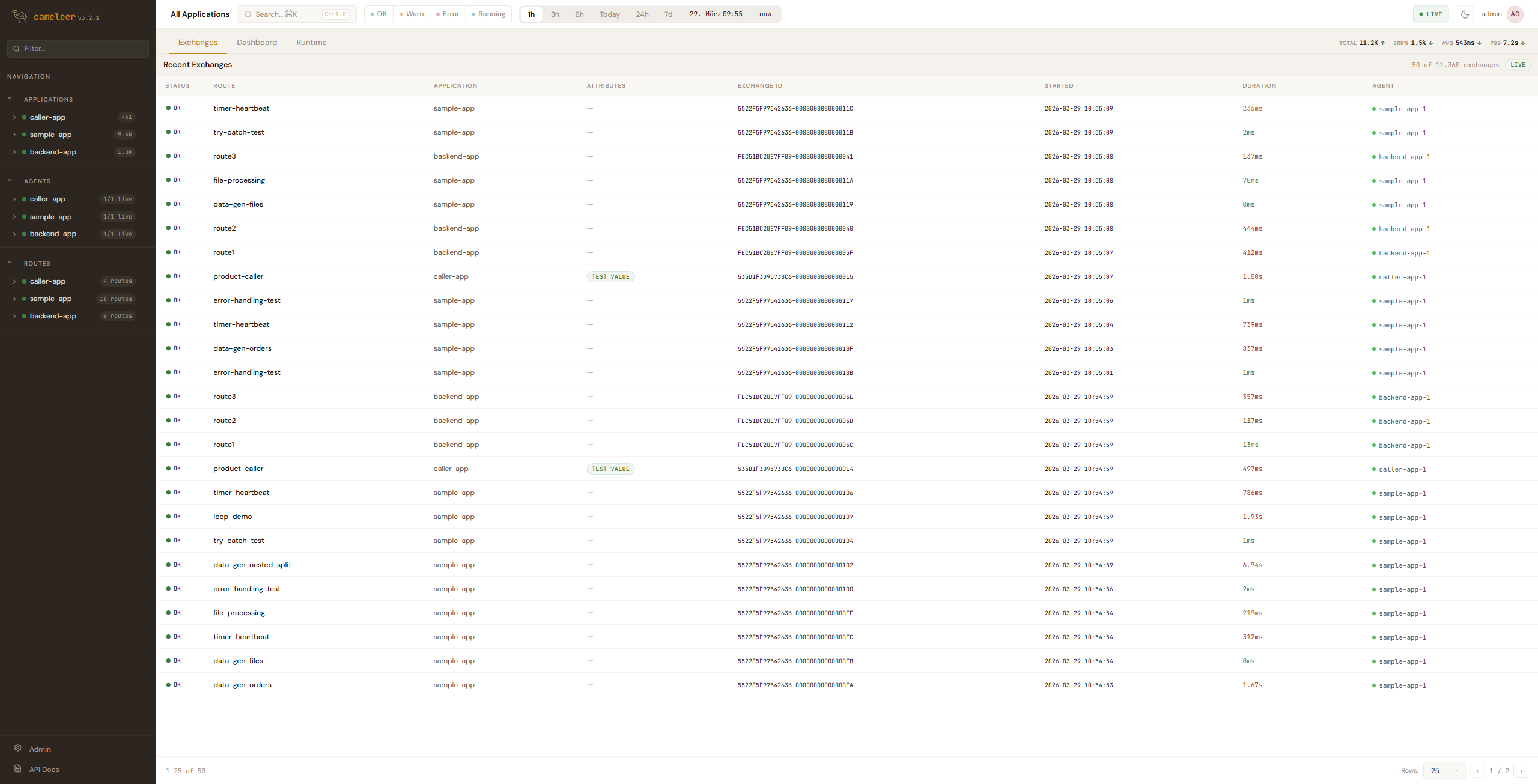Click the sort icon on the Duration column
The image size is (1538, 784).
(1280, 87)
